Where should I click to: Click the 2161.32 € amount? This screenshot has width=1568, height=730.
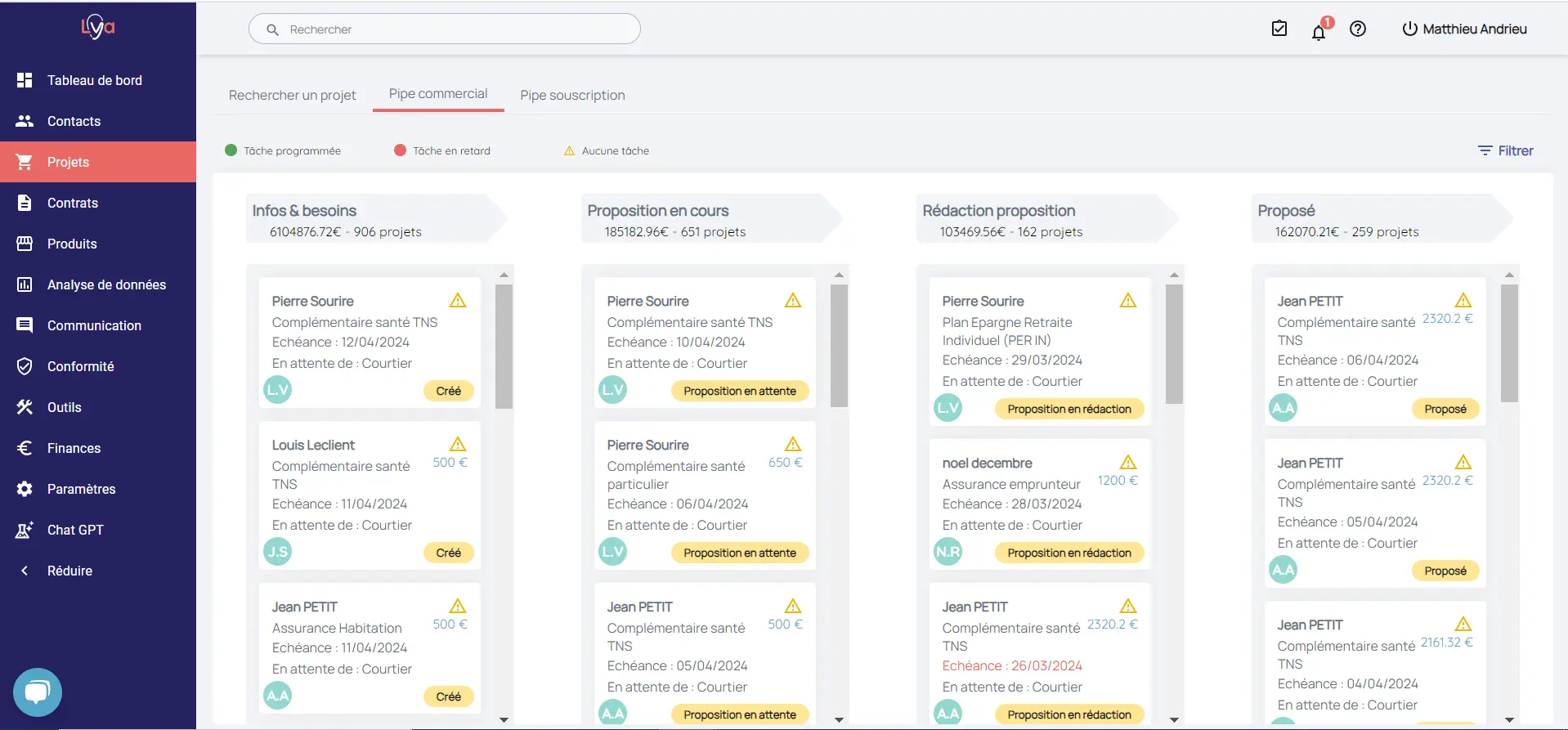[x=1447, y=642]
